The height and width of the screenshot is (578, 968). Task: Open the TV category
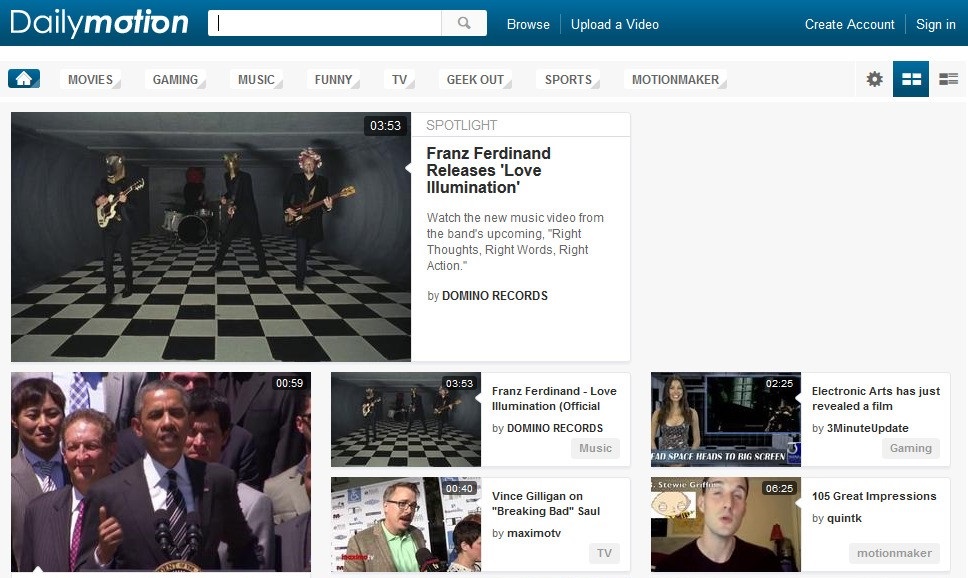click(399, 80)
